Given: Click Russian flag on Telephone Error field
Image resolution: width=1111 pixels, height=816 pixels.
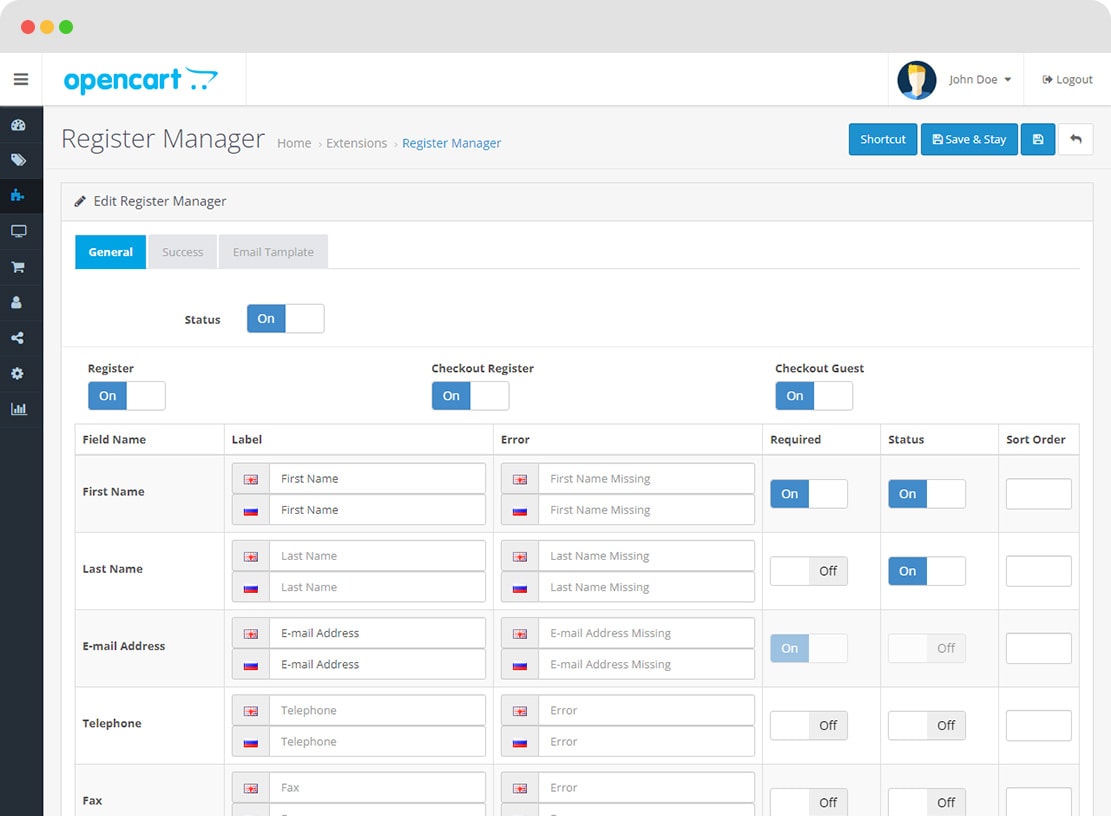Looking at the screenshot, I should click(x=520, y=742).
